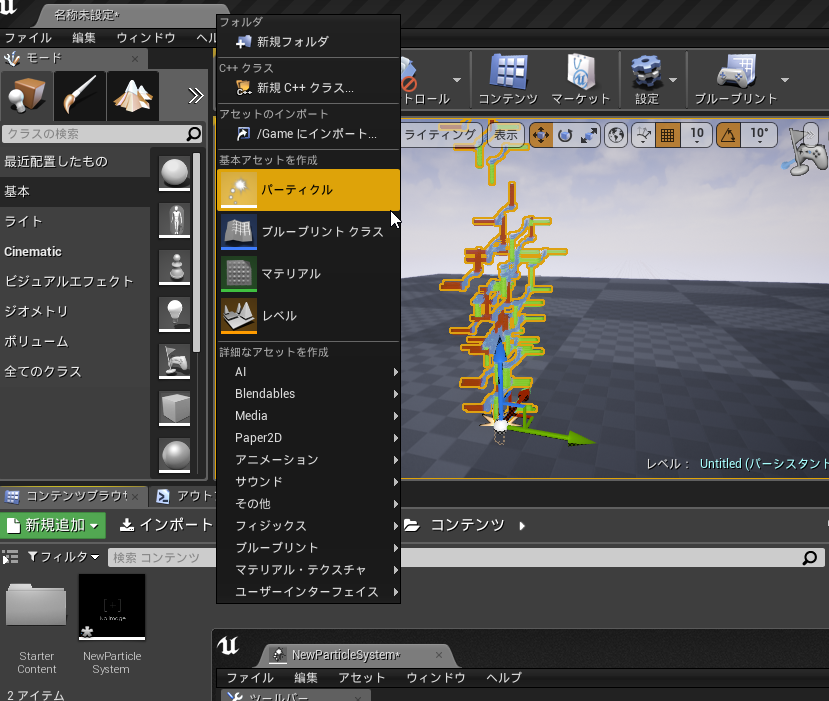Select the rotate gizmo tool
This screenshot has width=829, height=701.
(565, 135)
